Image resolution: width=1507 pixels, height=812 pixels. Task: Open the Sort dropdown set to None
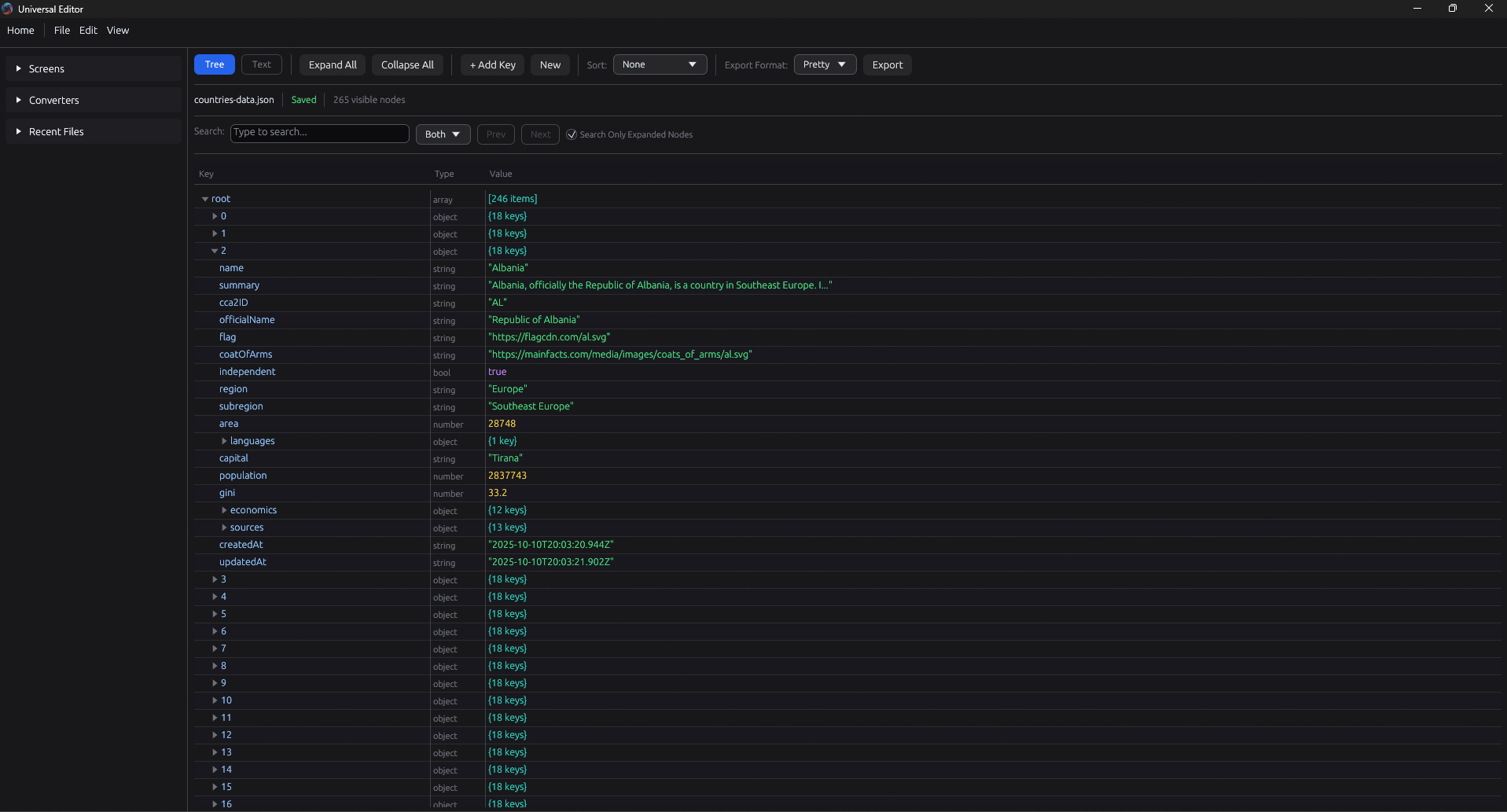[x=660, y=64]
